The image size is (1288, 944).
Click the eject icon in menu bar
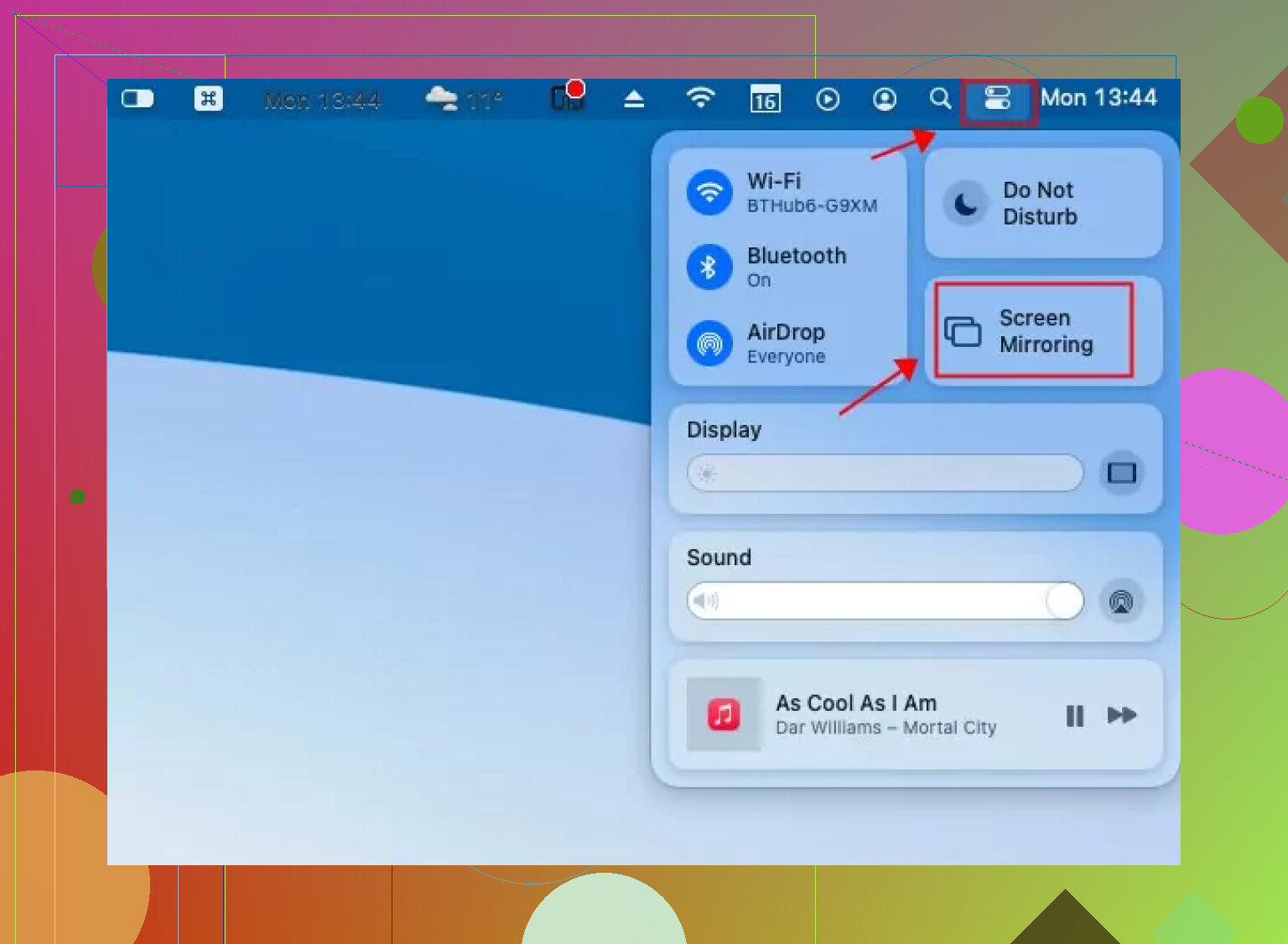point(634,100)
